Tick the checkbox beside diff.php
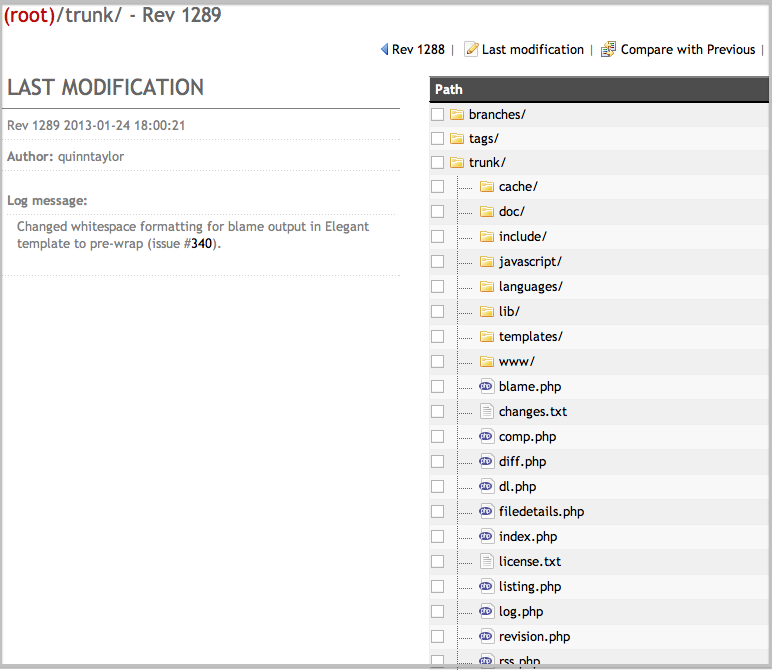Image resolution: width=772 pixels, height=670 pixels. 437,461
